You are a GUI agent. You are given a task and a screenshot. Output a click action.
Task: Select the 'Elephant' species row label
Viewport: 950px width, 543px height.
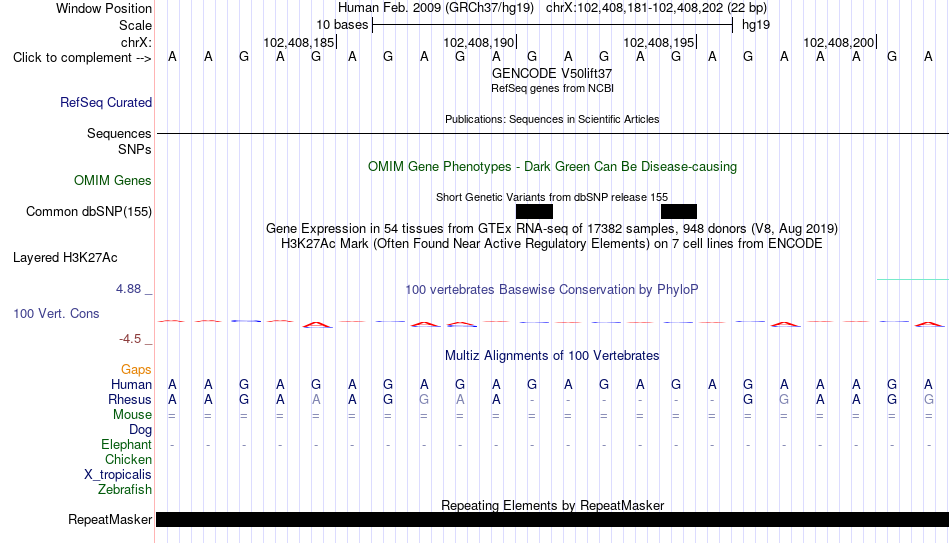[126, 444]
